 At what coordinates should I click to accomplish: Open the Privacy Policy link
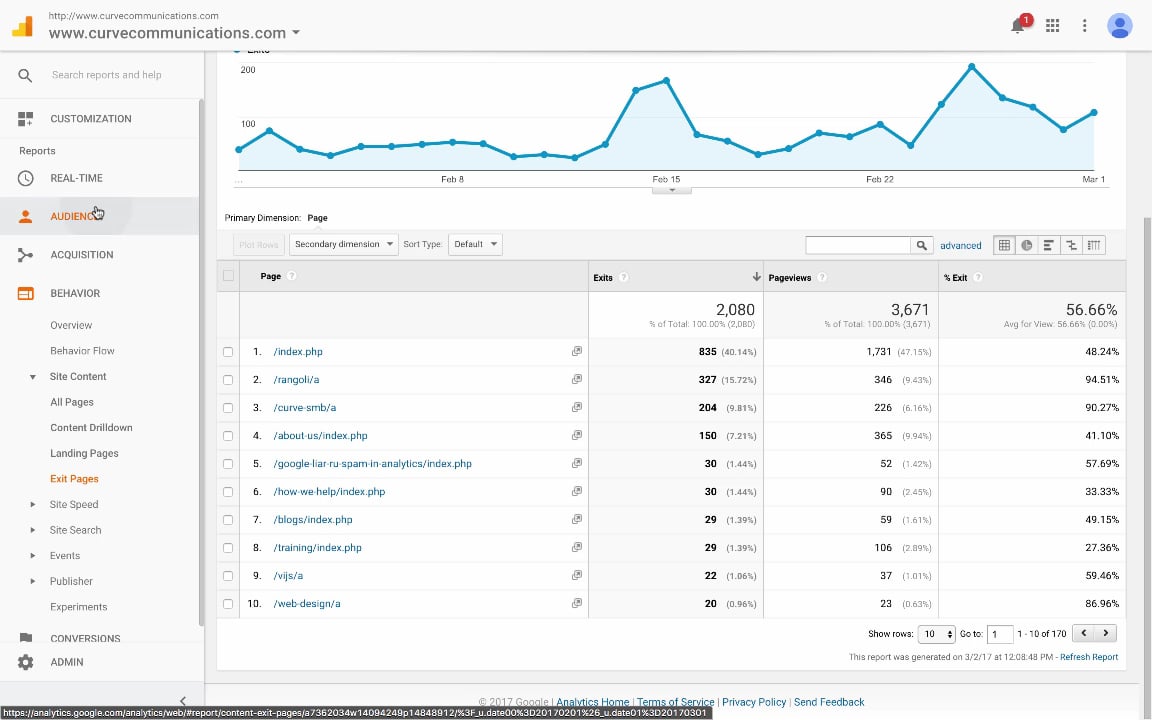(x=754, y=702)
